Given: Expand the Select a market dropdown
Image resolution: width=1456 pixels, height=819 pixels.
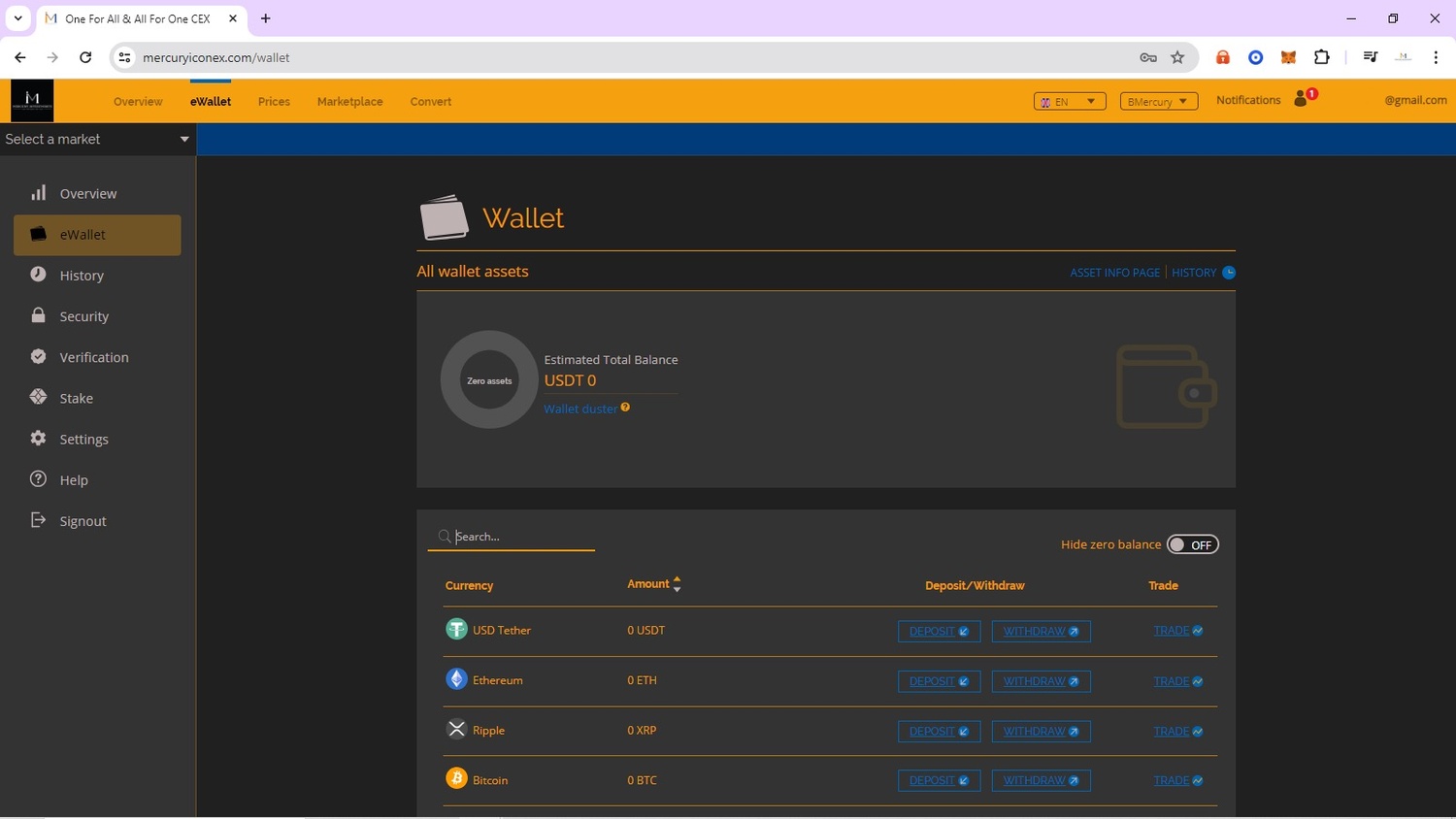Looking at the screenshot, I should pos(97,139).
